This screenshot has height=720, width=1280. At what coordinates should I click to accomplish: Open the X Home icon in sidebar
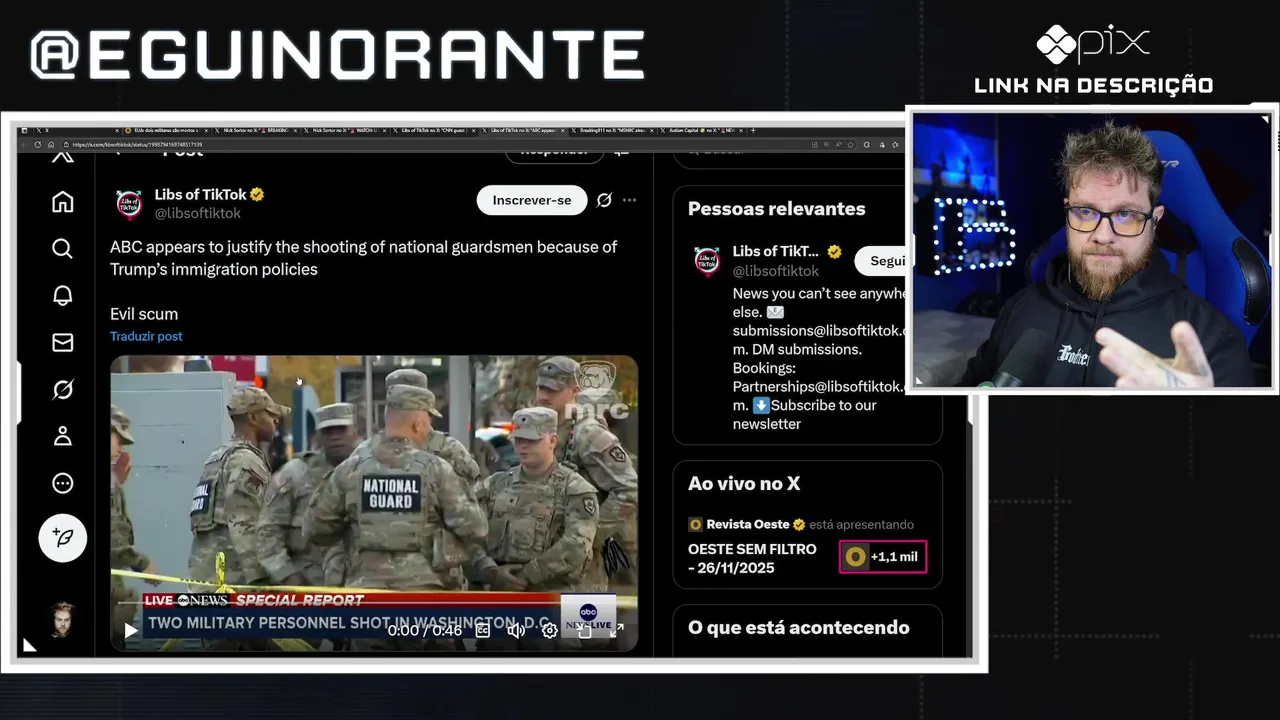point(62,202)
